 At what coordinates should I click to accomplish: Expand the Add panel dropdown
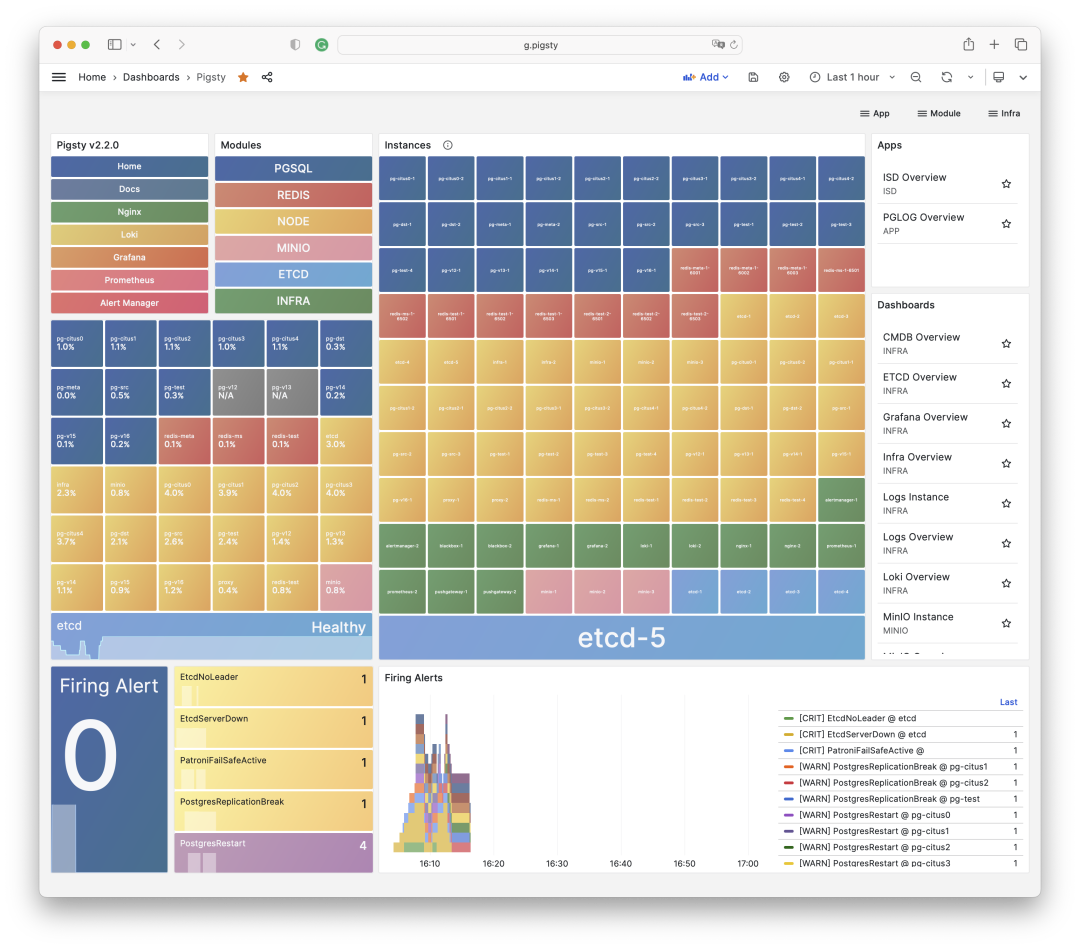click(x=706, y=77)
